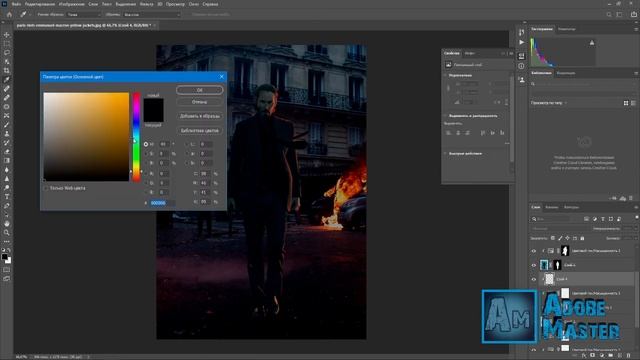
Task: Switch to the Channels tab
Action: [x=551, y=207]
